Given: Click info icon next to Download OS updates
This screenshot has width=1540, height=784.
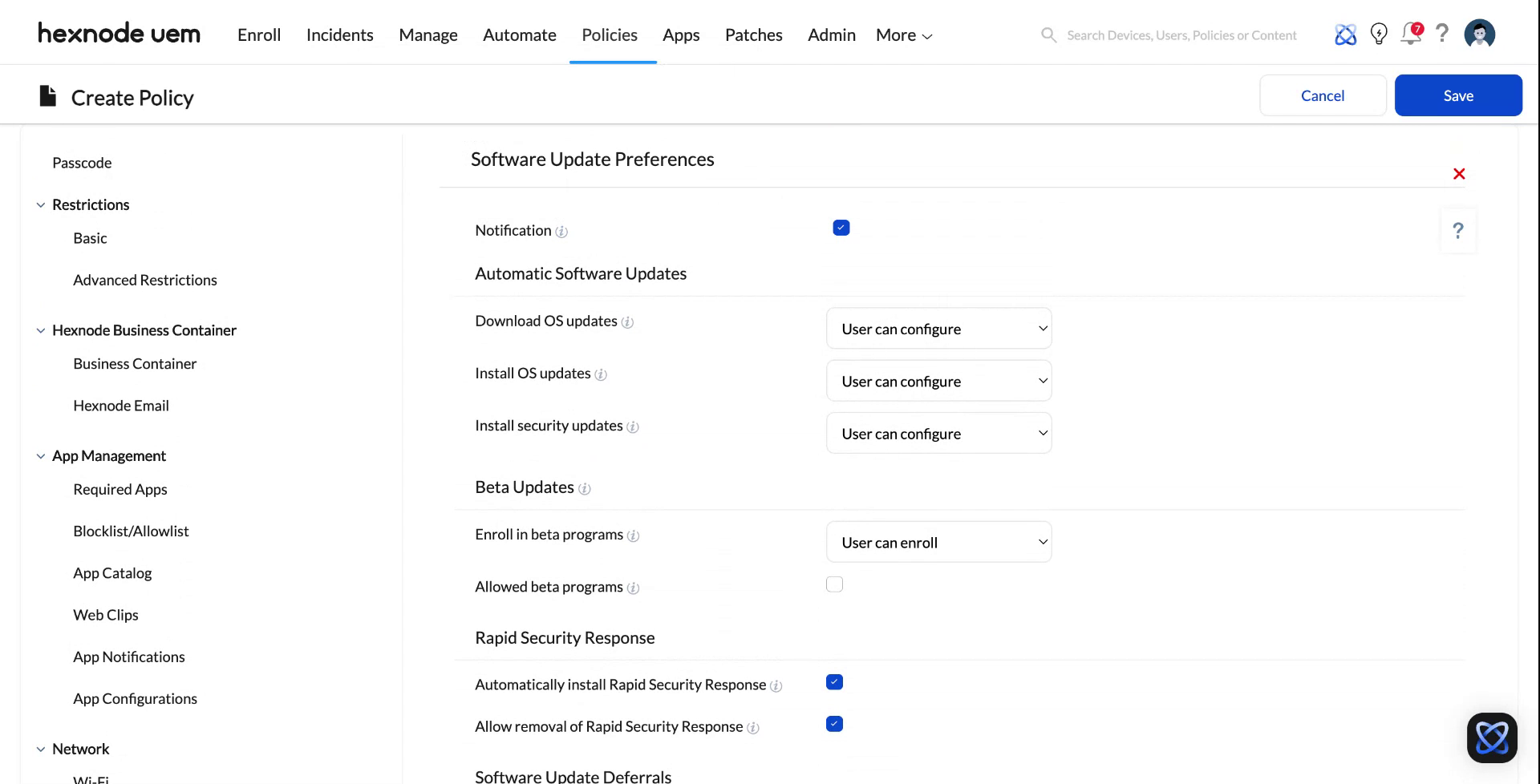Looking at the screenshot, I should point(627,322).
